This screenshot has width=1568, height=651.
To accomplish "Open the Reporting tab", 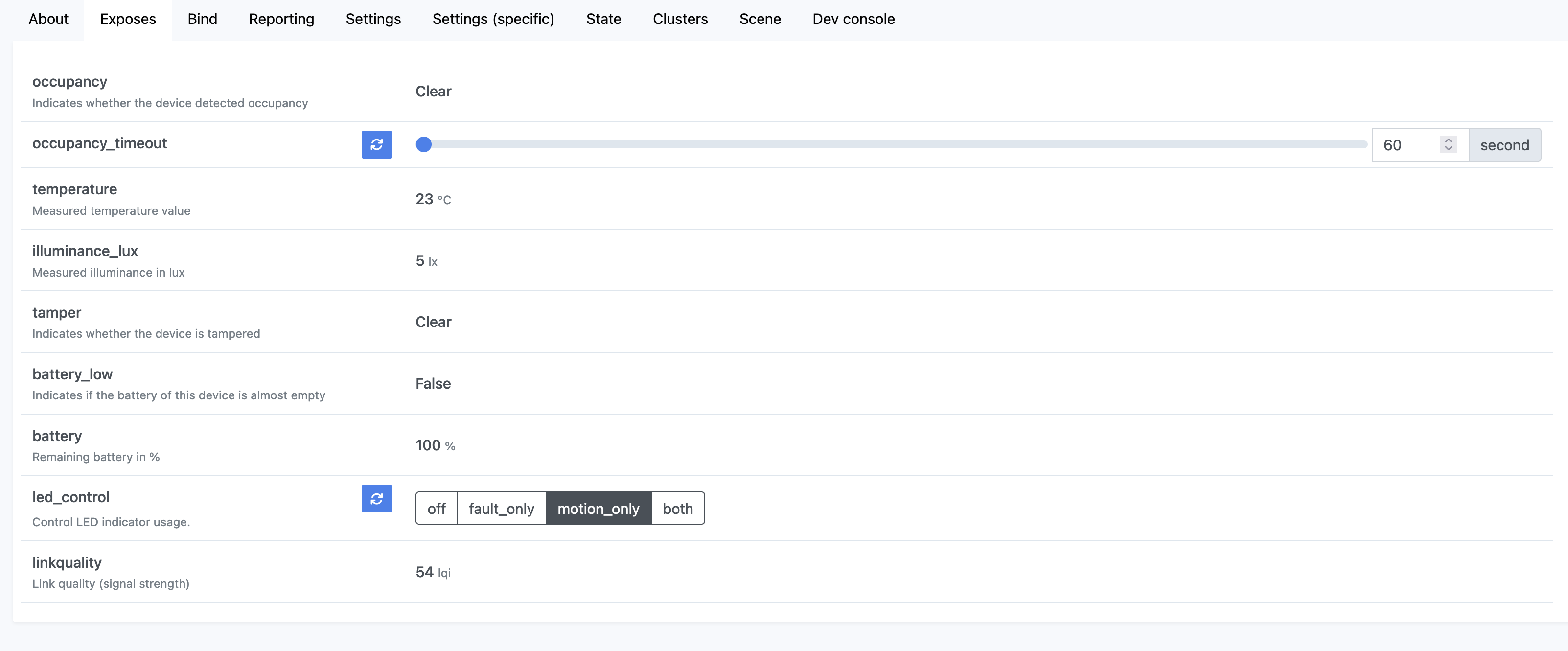I will tap(281, 19).
